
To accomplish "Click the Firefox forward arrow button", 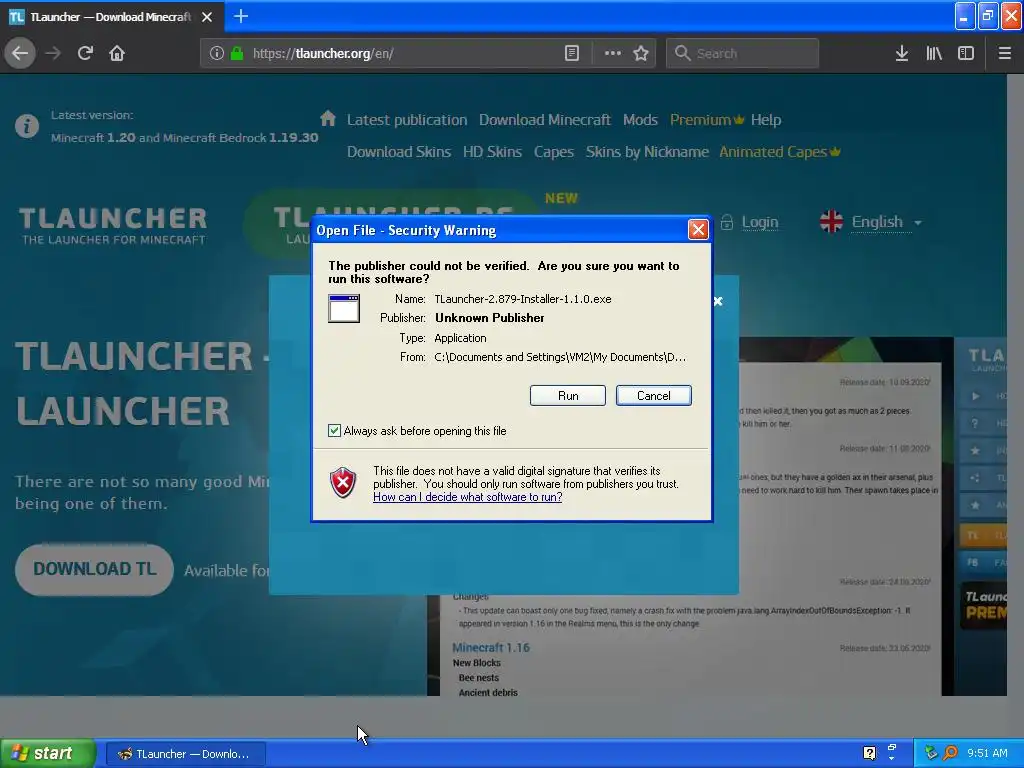I will [53, 54].
